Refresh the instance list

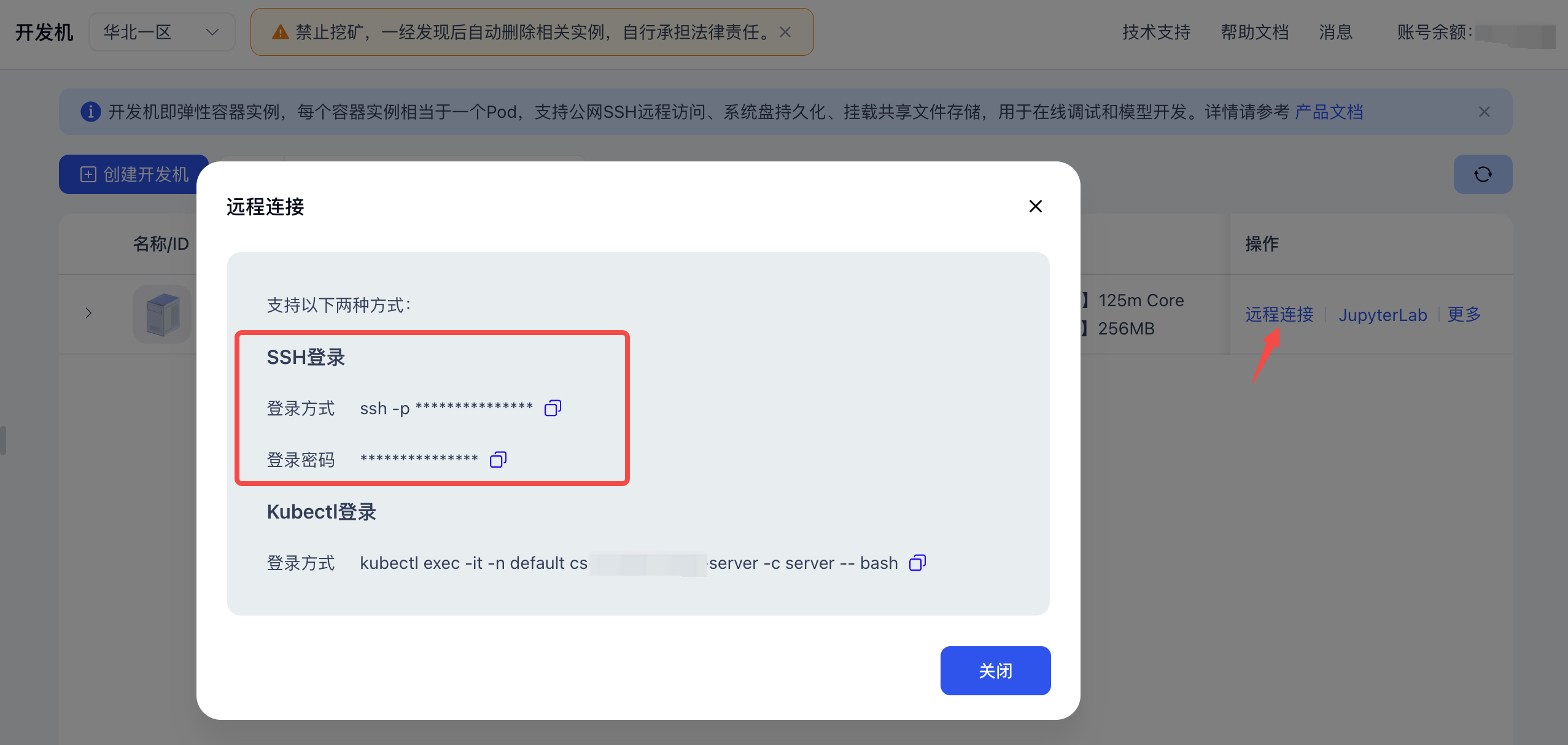click(1483, 174)
